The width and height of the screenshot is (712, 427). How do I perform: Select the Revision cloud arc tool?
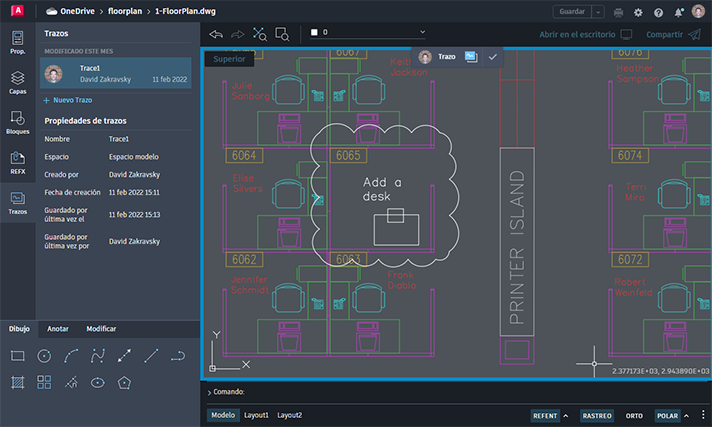178,356
